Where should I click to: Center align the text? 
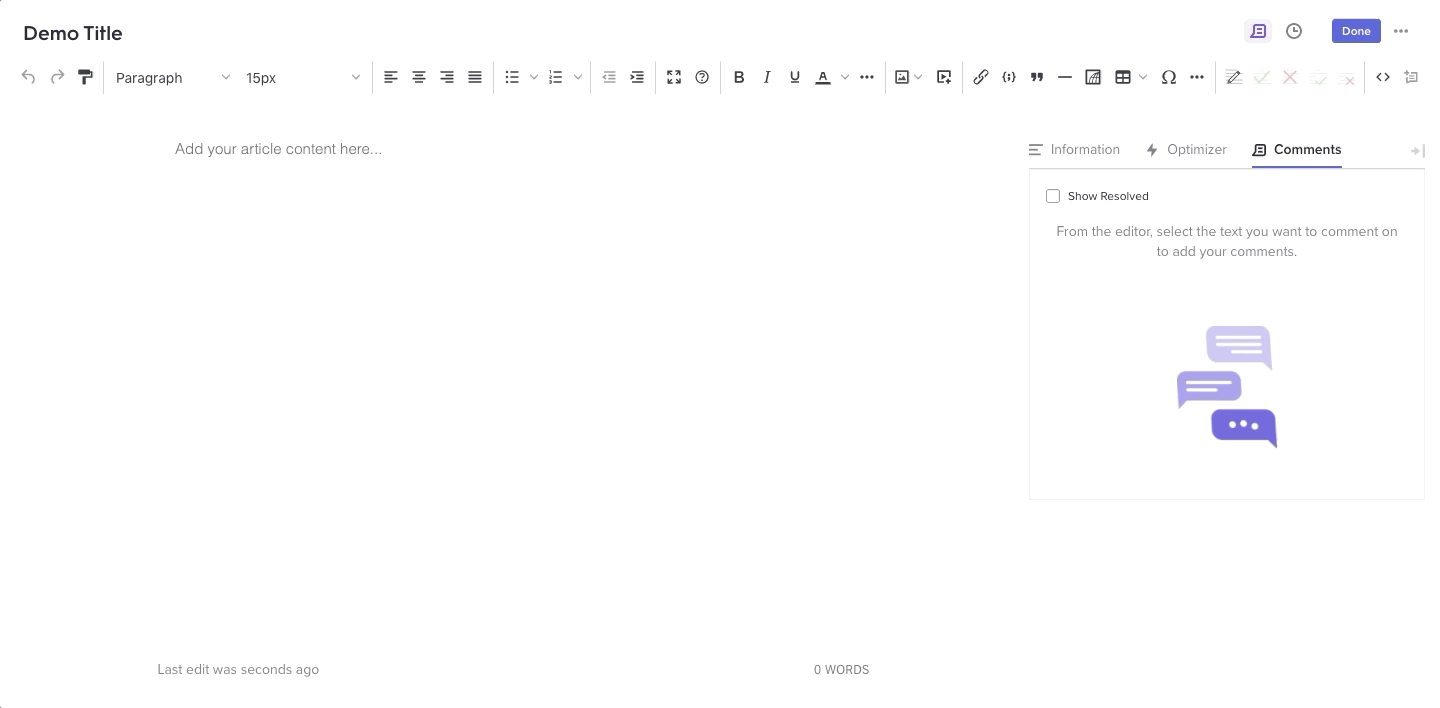[x=419, y=77]
